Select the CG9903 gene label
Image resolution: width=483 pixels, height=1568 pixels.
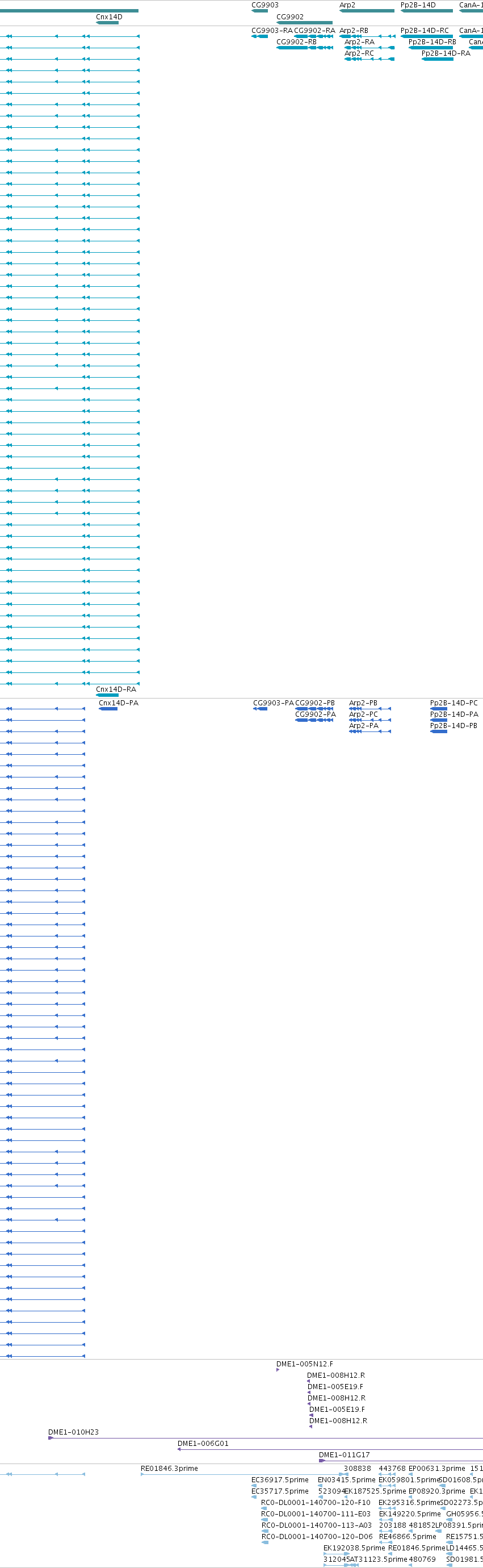coord(265,5)
